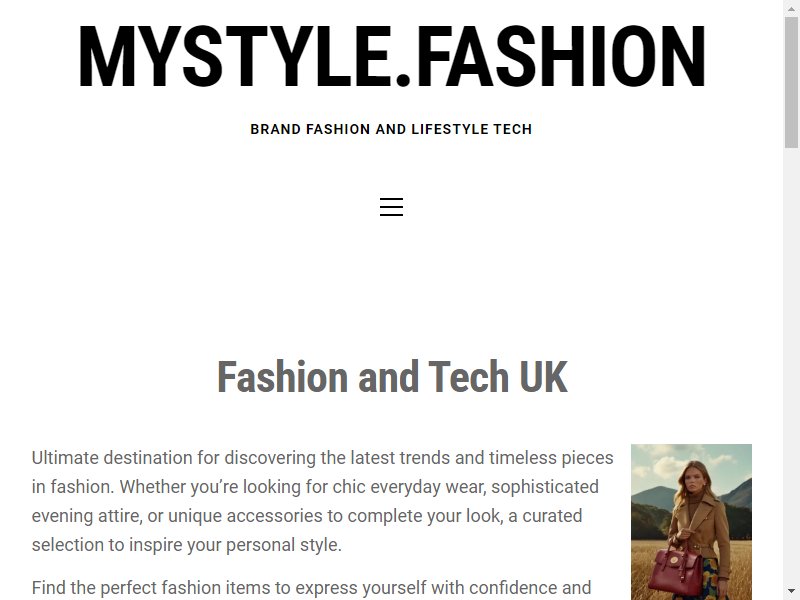Click the Brand Fashion and Lifestyle Tech tagline

tap(391, 129)
